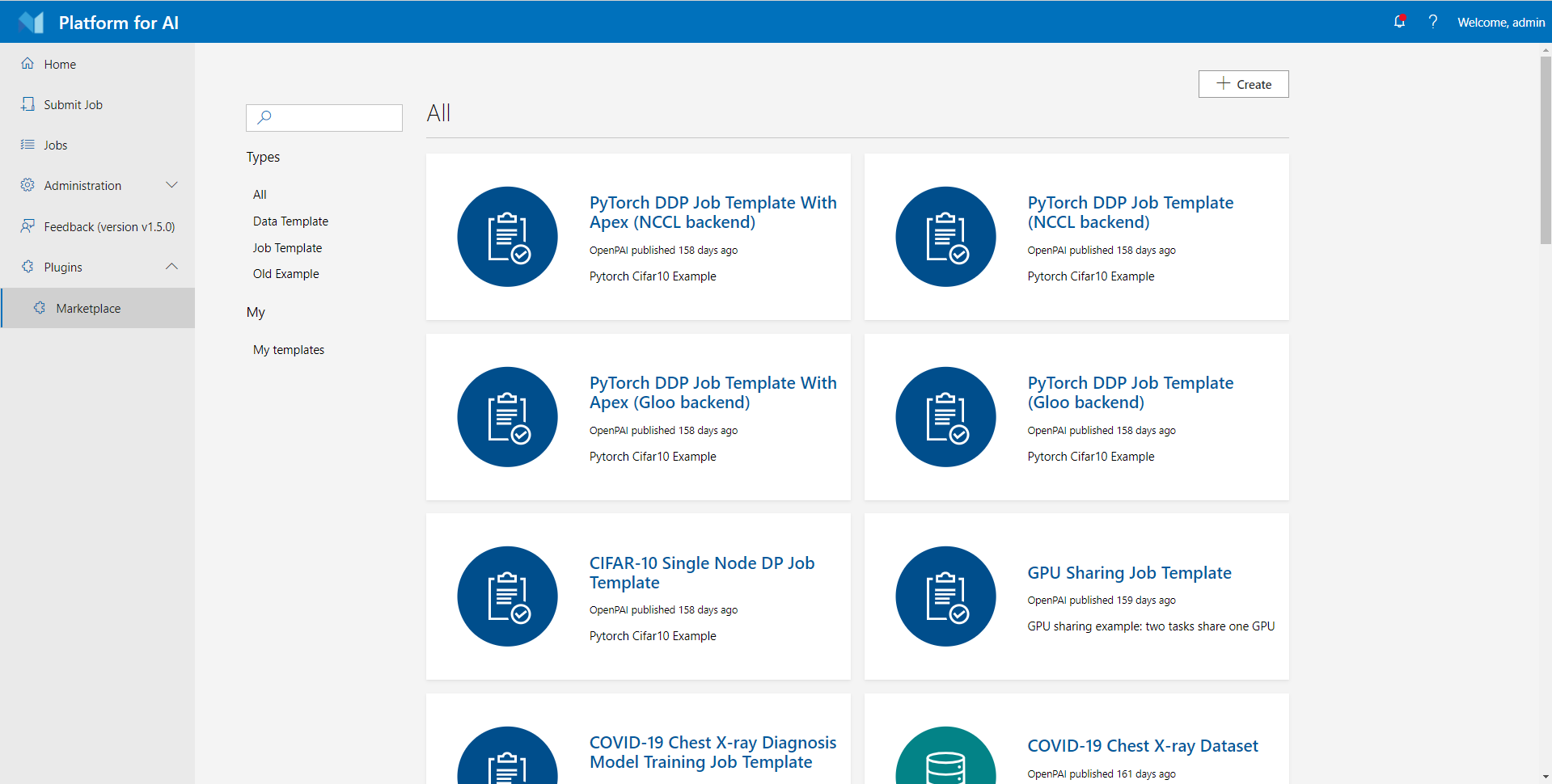The width and height of the screenshot is (1552, 784).
Task: Click the scrollbar up arrow
Action: pos(1546,50)
